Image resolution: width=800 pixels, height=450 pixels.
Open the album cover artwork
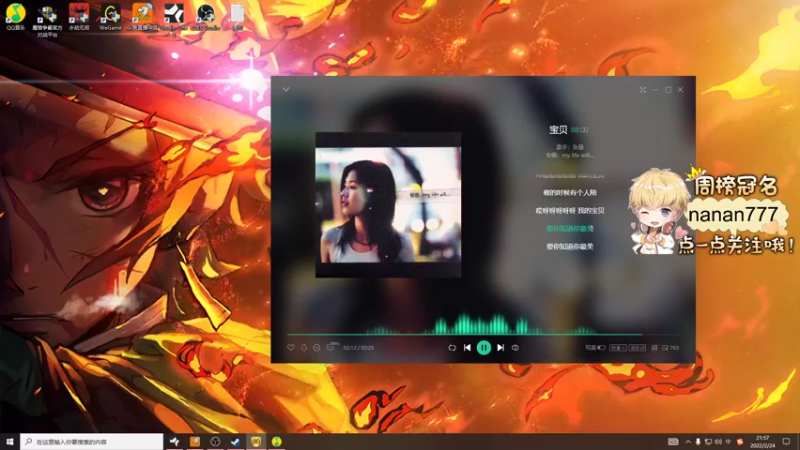tap(388, 205)
